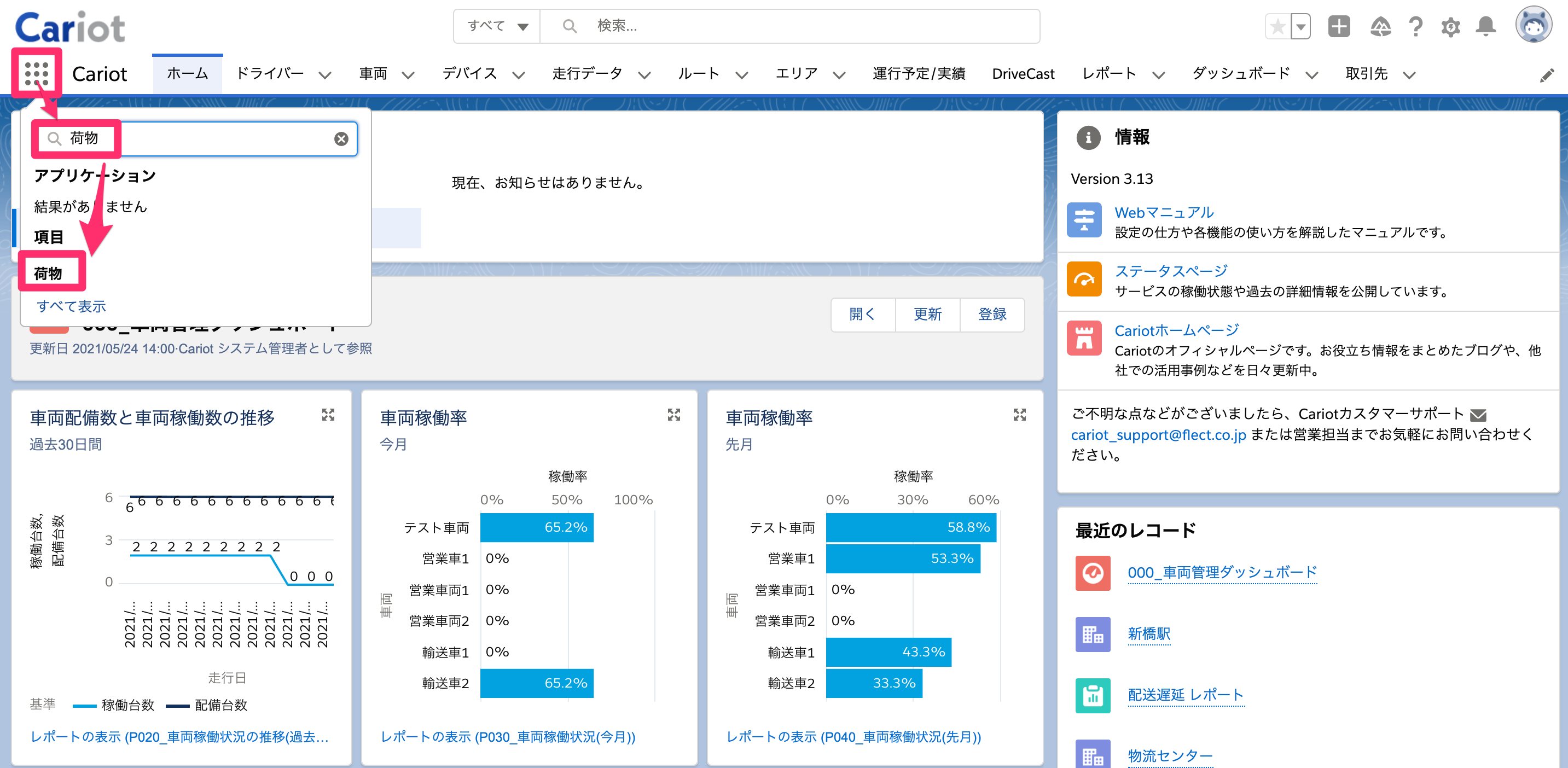Open the すべて search scope dropdown

click(x=497, y=26)
